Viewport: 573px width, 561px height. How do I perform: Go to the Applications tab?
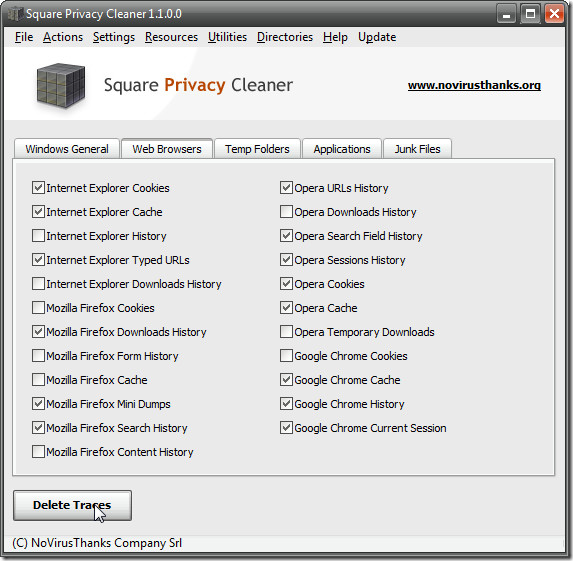pos(342,149)
